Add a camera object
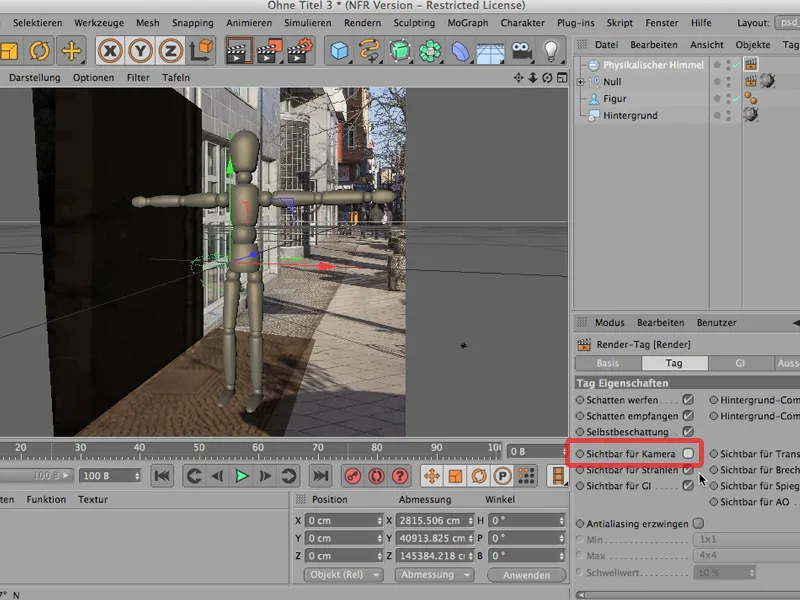800x600 pixels. pos(521,51)
